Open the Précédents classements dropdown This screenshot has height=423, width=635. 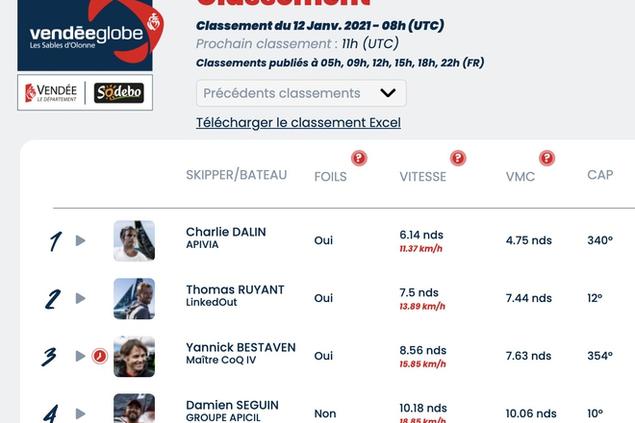[x=301, y=93]
